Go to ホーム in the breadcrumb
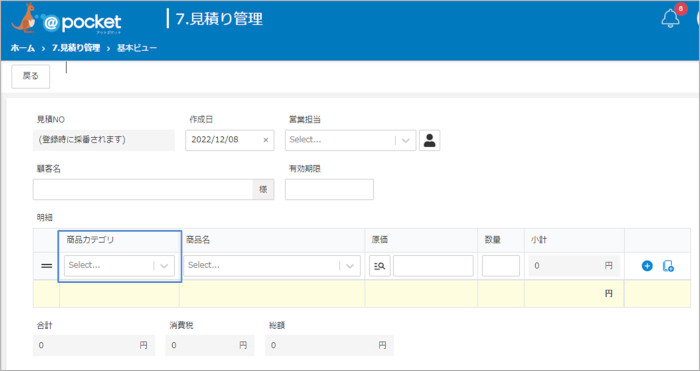 (23, 48)
